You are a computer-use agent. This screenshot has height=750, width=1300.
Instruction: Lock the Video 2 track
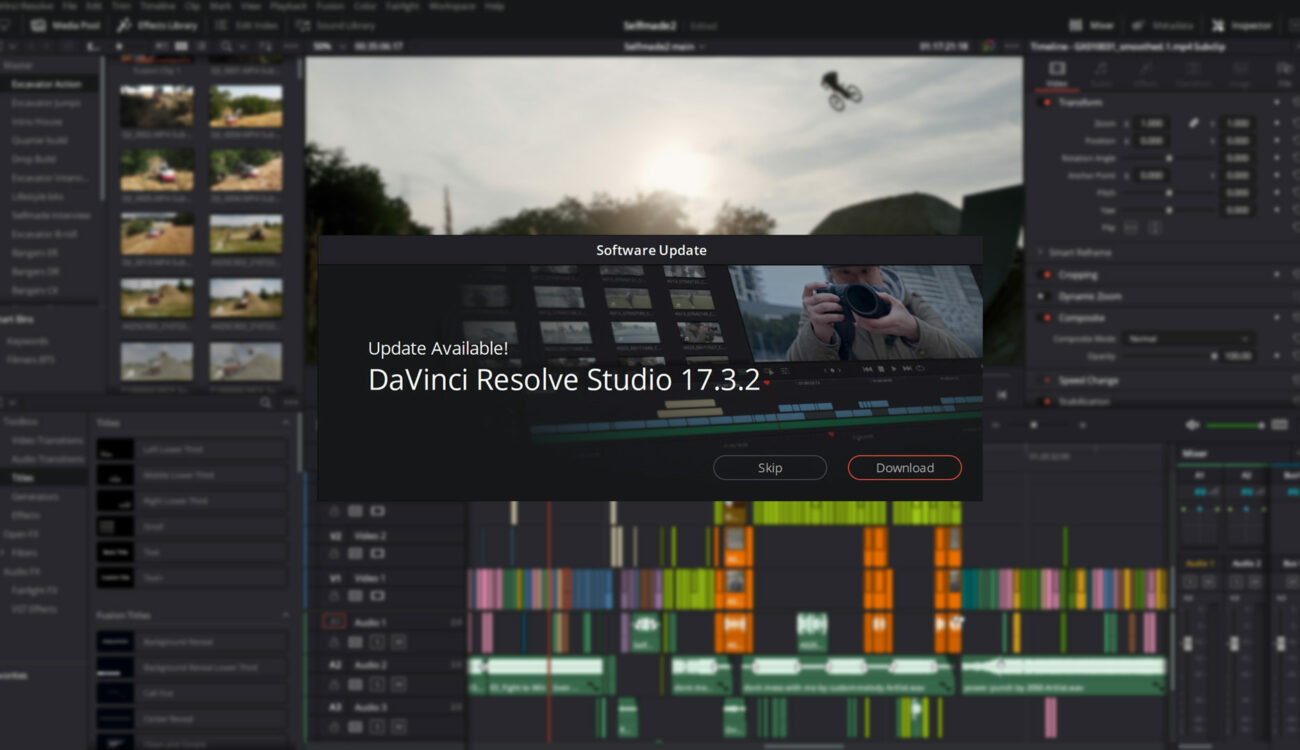(x=334, y=553)
